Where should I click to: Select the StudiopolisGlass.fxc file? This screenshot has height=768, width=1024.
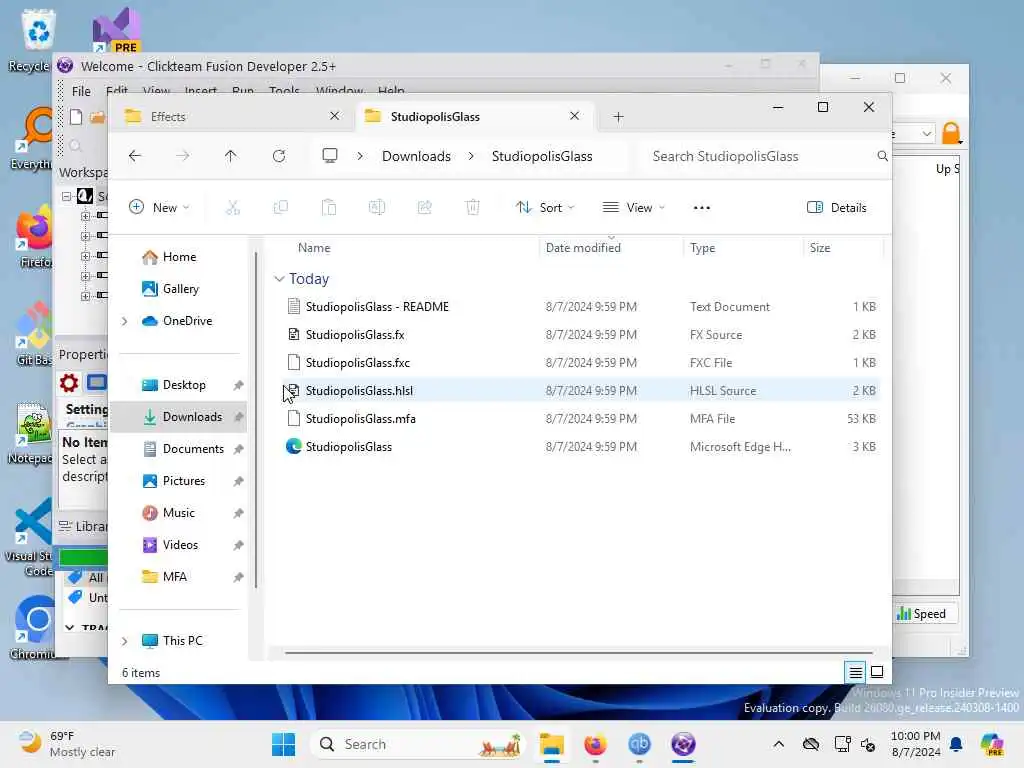tap(581, 362)
